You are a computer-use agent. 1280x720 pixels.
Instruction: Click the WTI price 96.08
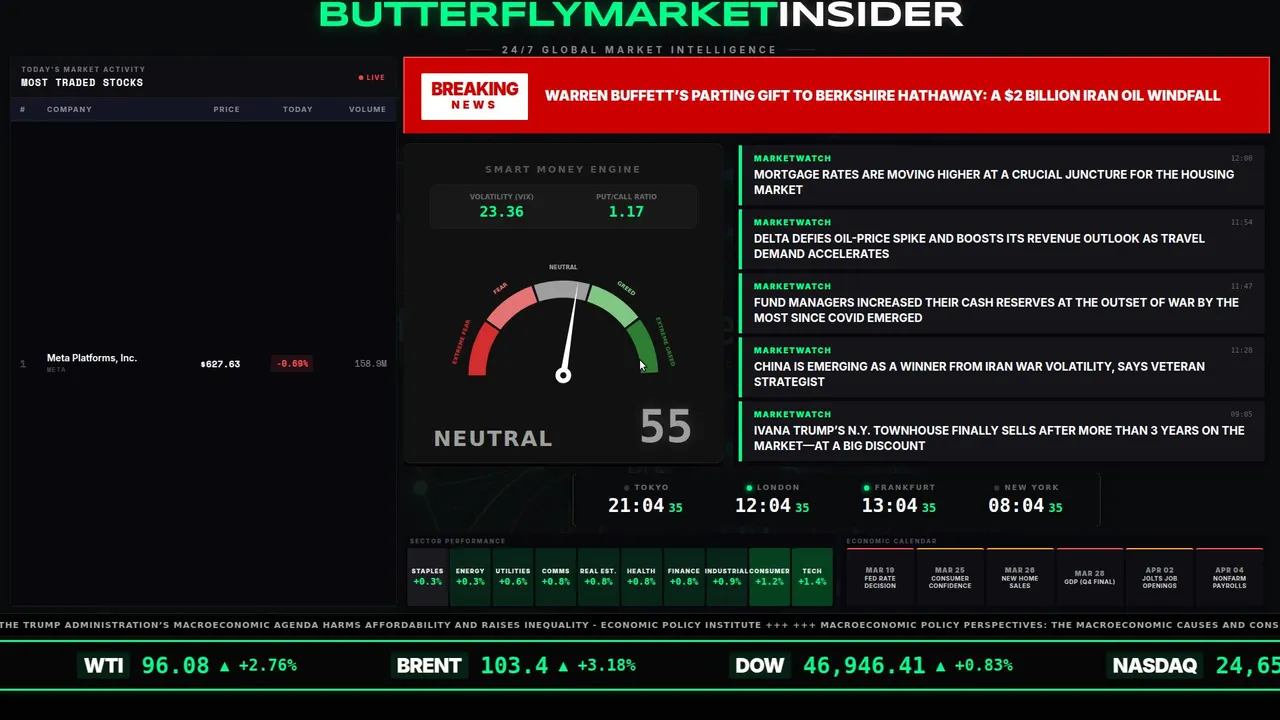(x=175, y=665)
